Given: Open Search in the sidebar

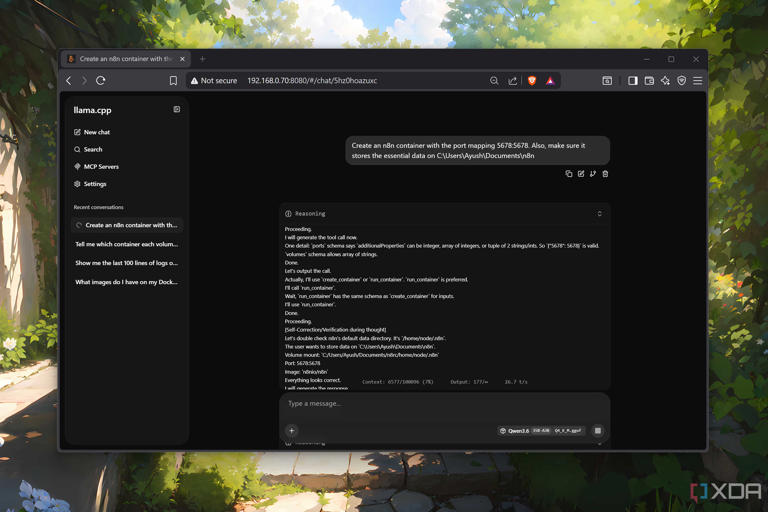Looking at the screenshot, I should tap(88, 149).
